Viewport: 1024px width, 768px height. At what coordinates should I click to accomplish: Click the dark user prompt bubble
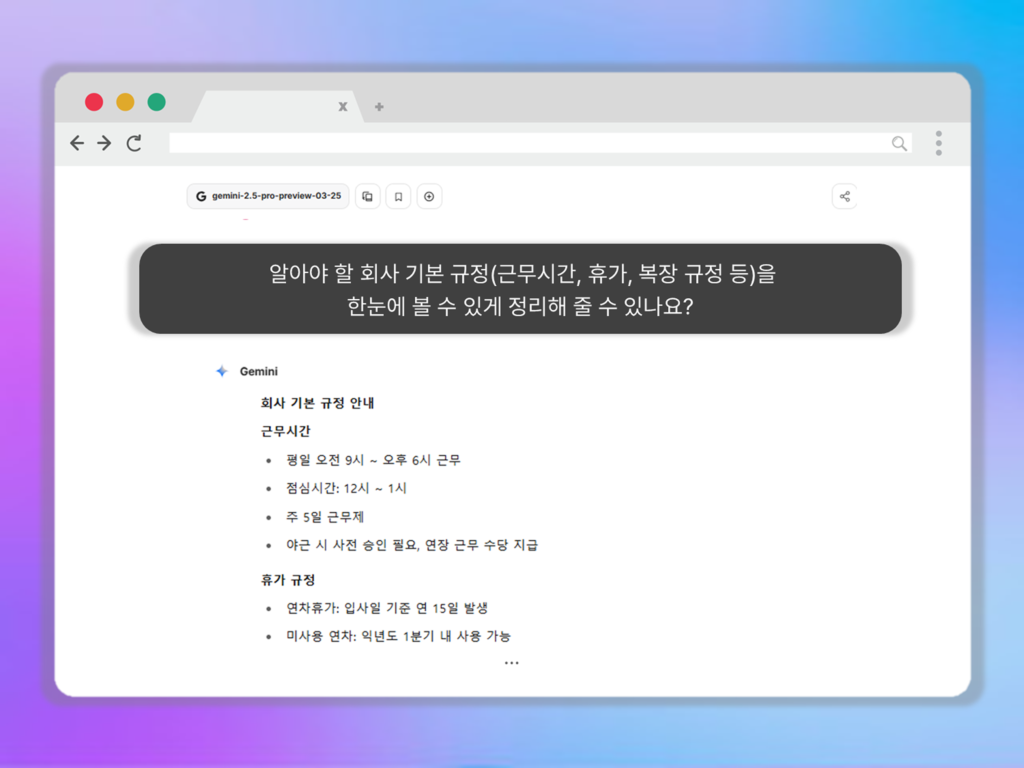tap(520, 289)
